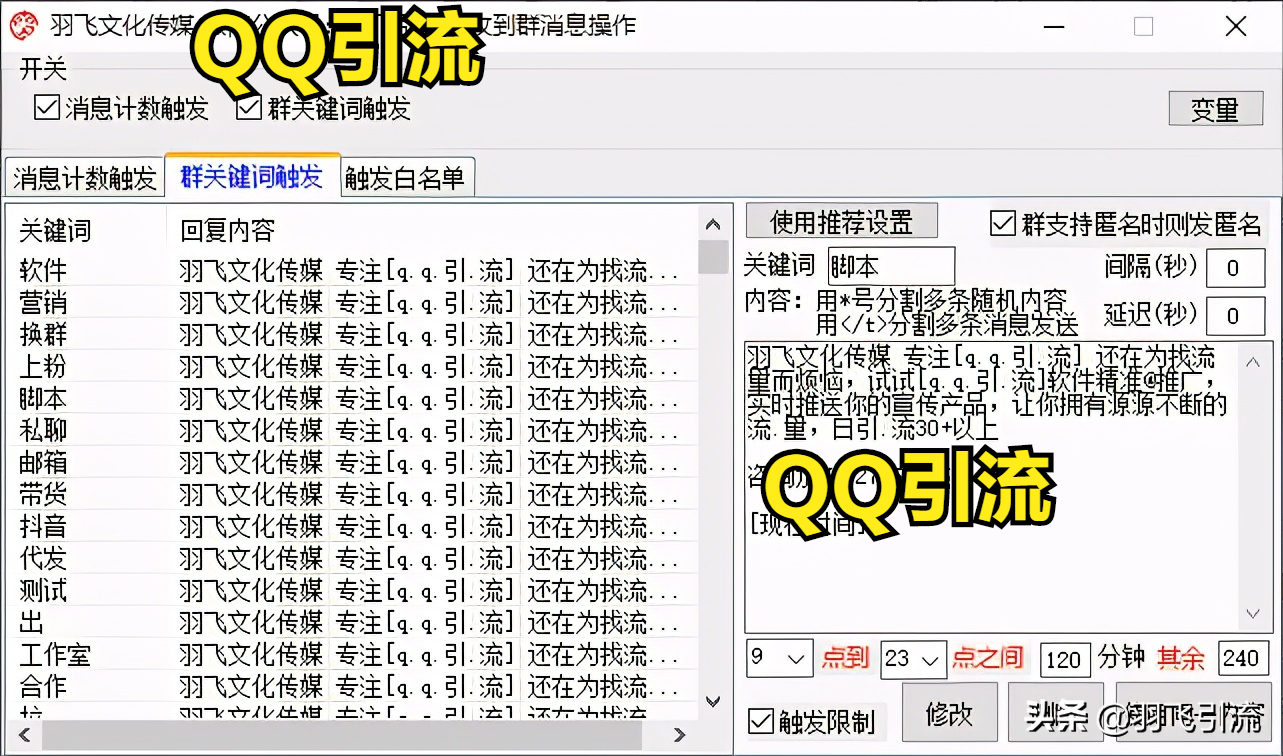
Task: Select the 群关键词触发 tab
Action: 252,177
